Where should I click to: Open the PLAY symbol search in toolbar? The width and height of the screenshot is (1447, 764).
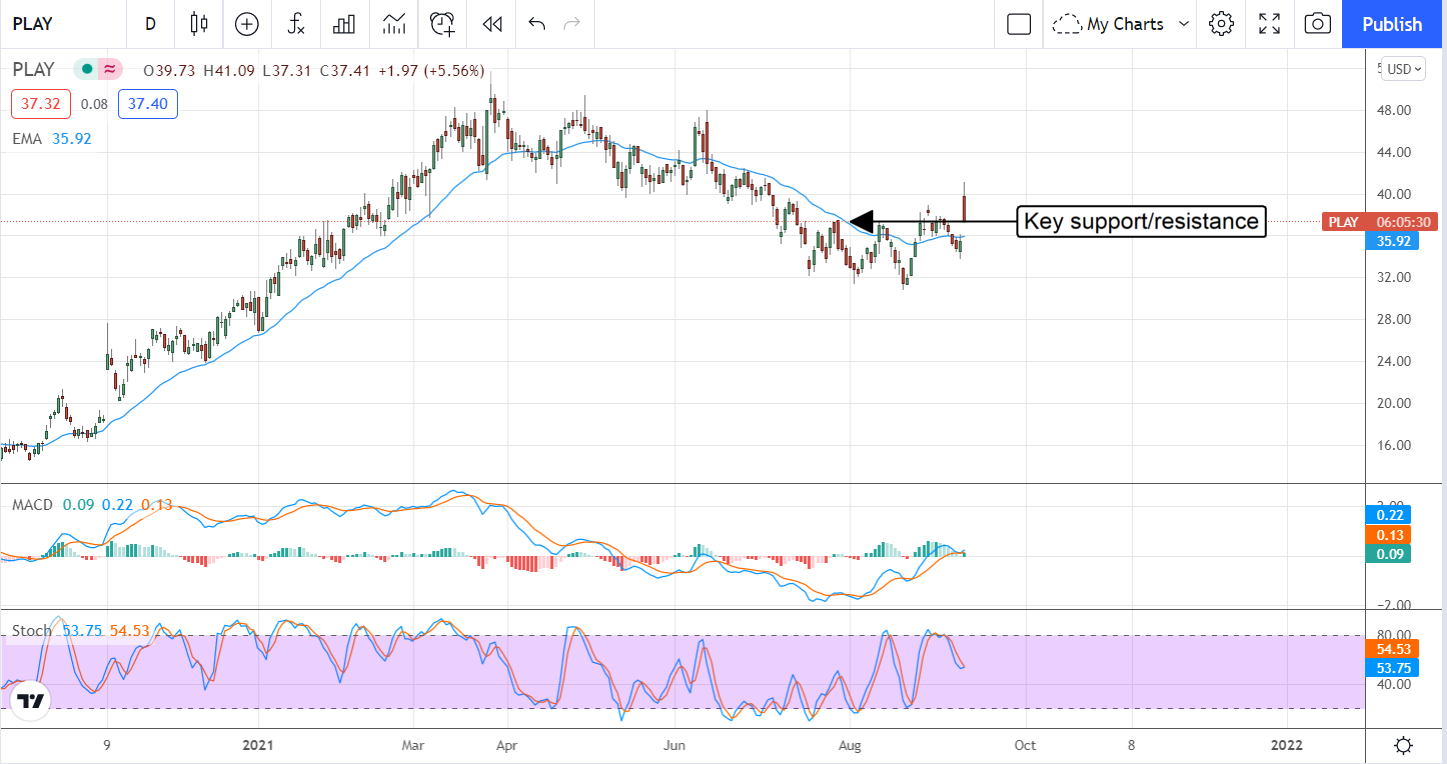pyautogui.click(x=33, y=24)
